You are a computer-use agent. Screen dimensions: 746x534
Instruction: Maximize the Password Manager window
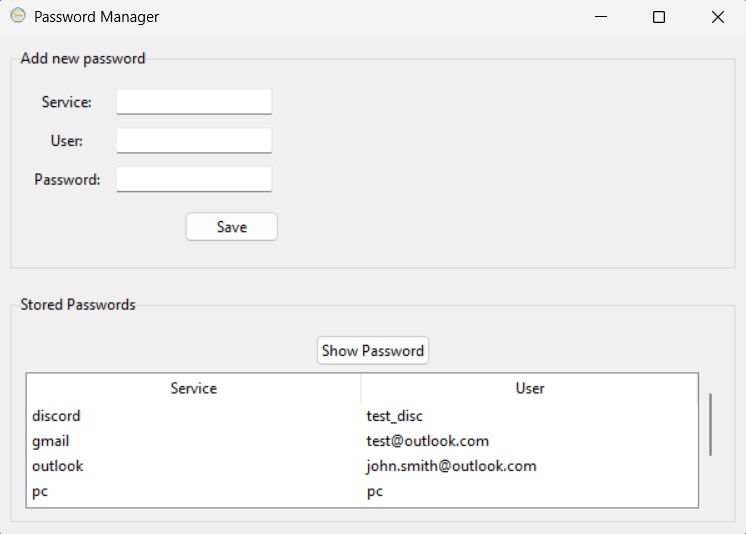pos(659,17)
